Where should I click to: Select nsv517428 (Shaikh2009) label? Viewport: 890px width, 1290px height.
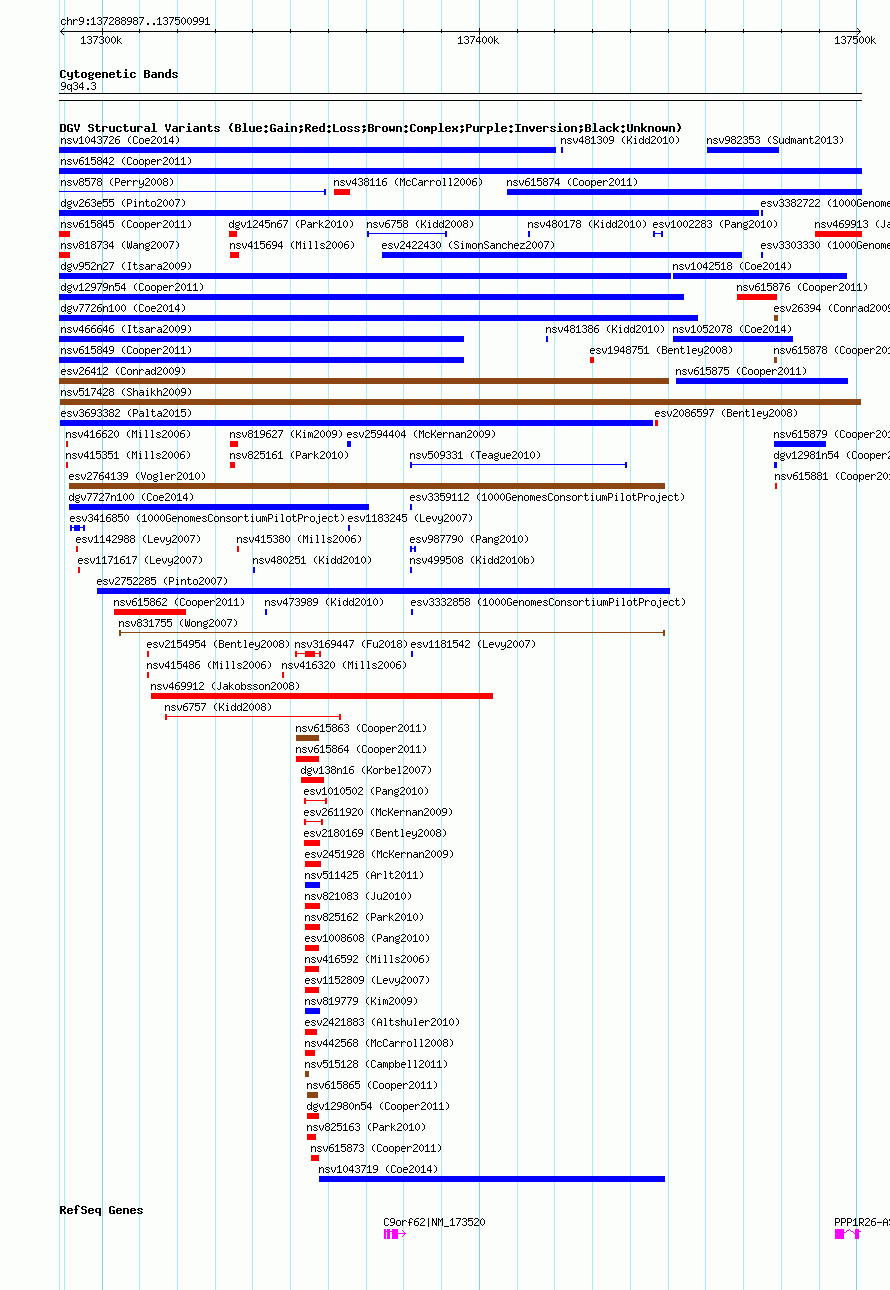click(125, 392)
